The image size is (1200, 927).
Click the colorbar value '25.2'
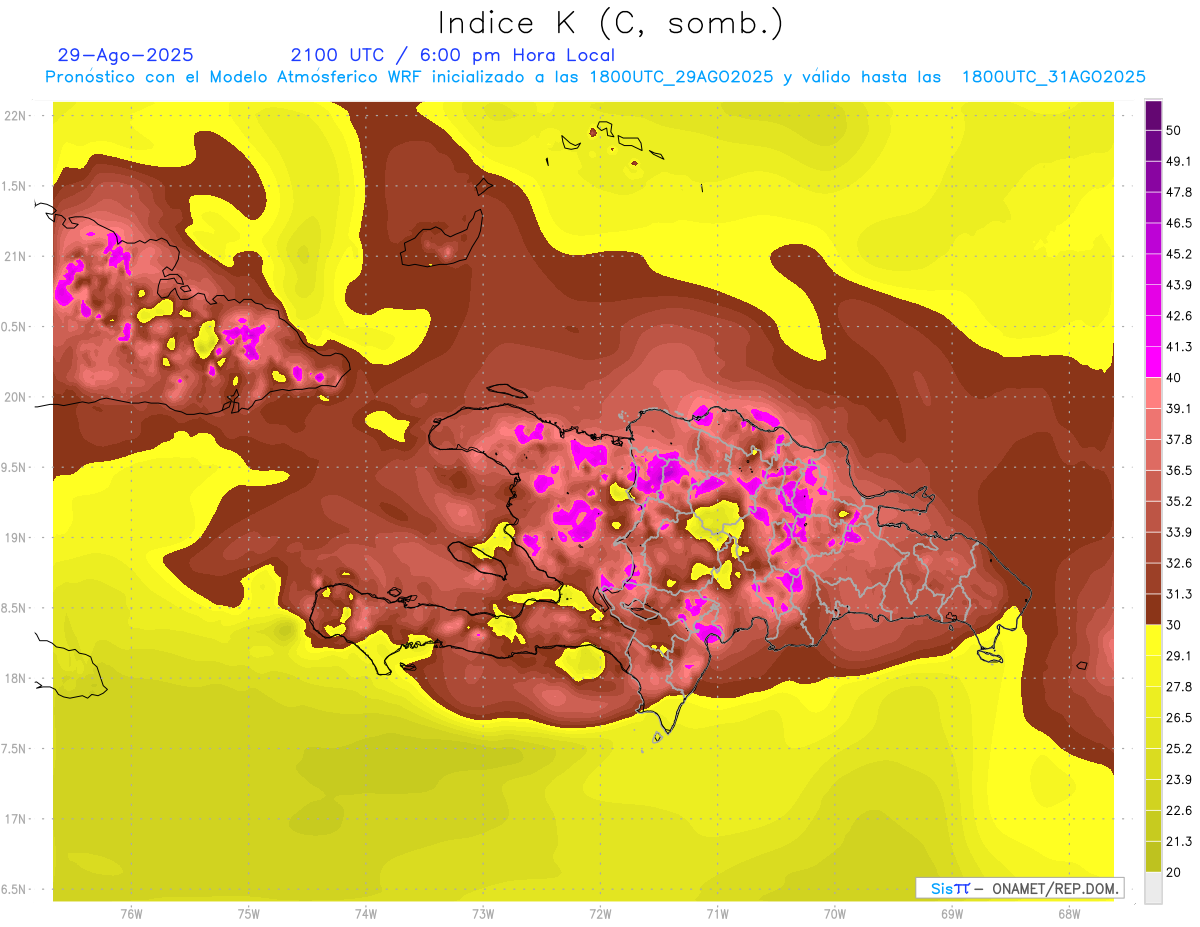pos(1179,748)
